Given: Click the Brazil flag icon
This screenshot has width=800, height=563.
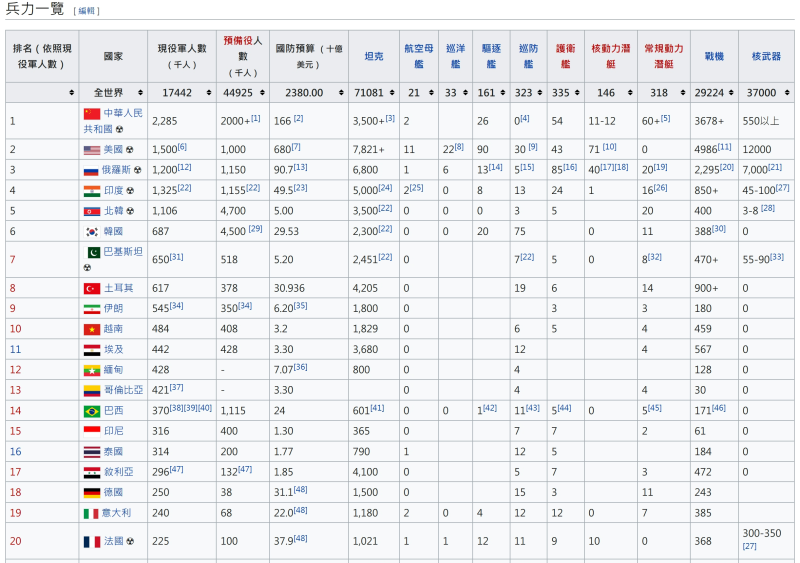Looking at the screenshot, I should 92,411.
